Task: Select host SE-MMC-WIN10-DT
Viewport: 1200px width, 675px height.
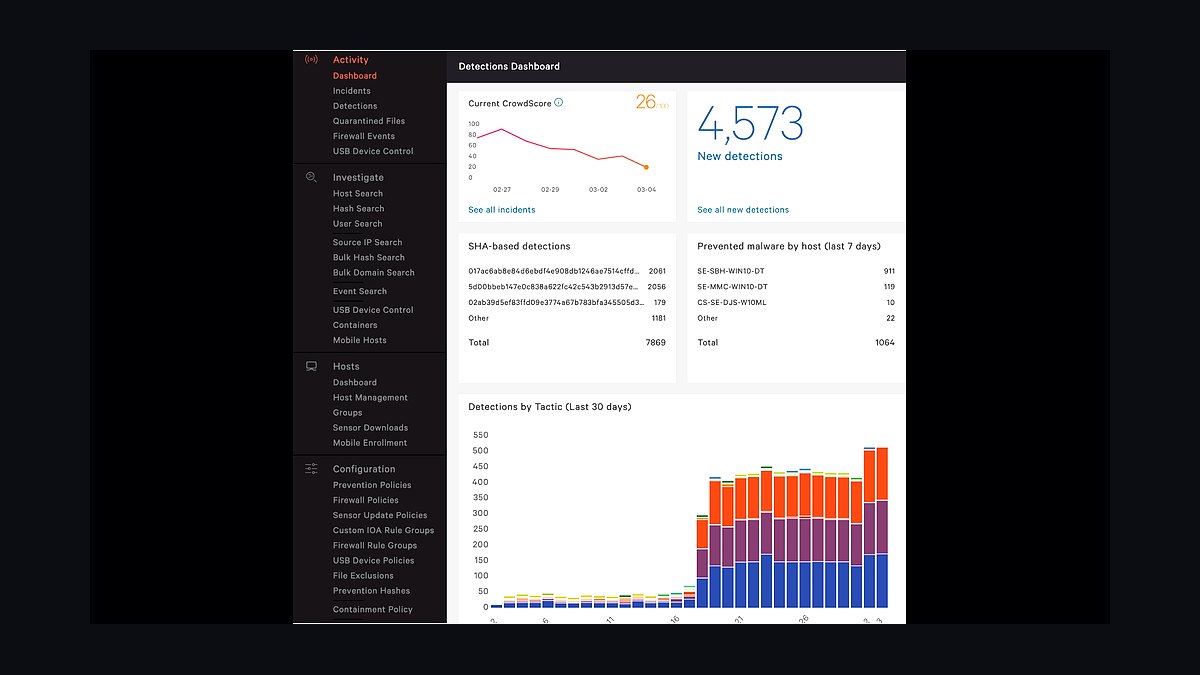Action: coord(733,287)
